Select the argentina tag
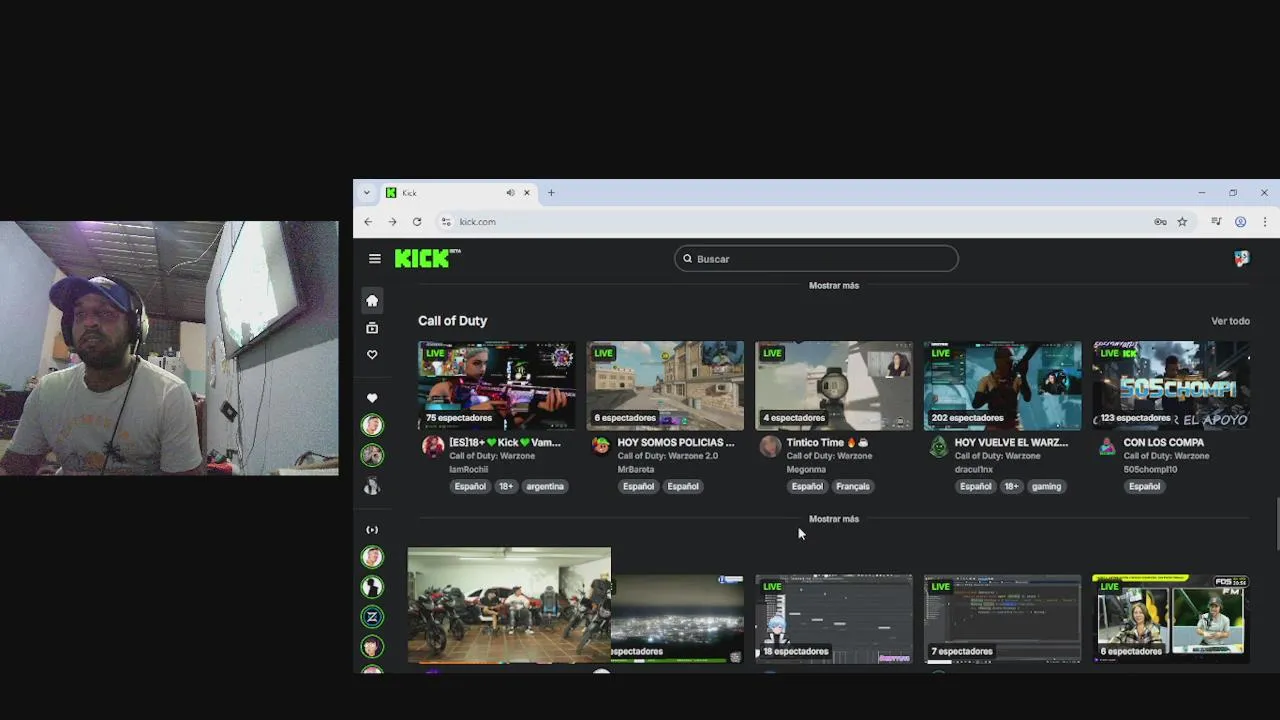The image size is (1280, 720). tap(545, 487)
